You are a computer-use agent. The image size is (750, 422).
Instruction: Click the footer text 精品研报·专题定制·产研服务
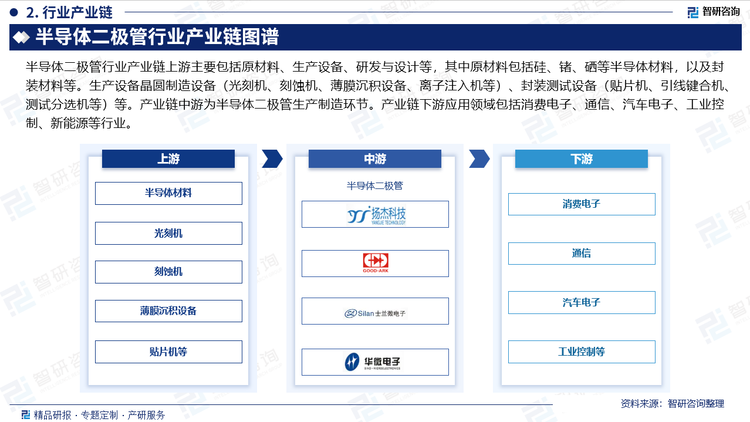[99, 415]
